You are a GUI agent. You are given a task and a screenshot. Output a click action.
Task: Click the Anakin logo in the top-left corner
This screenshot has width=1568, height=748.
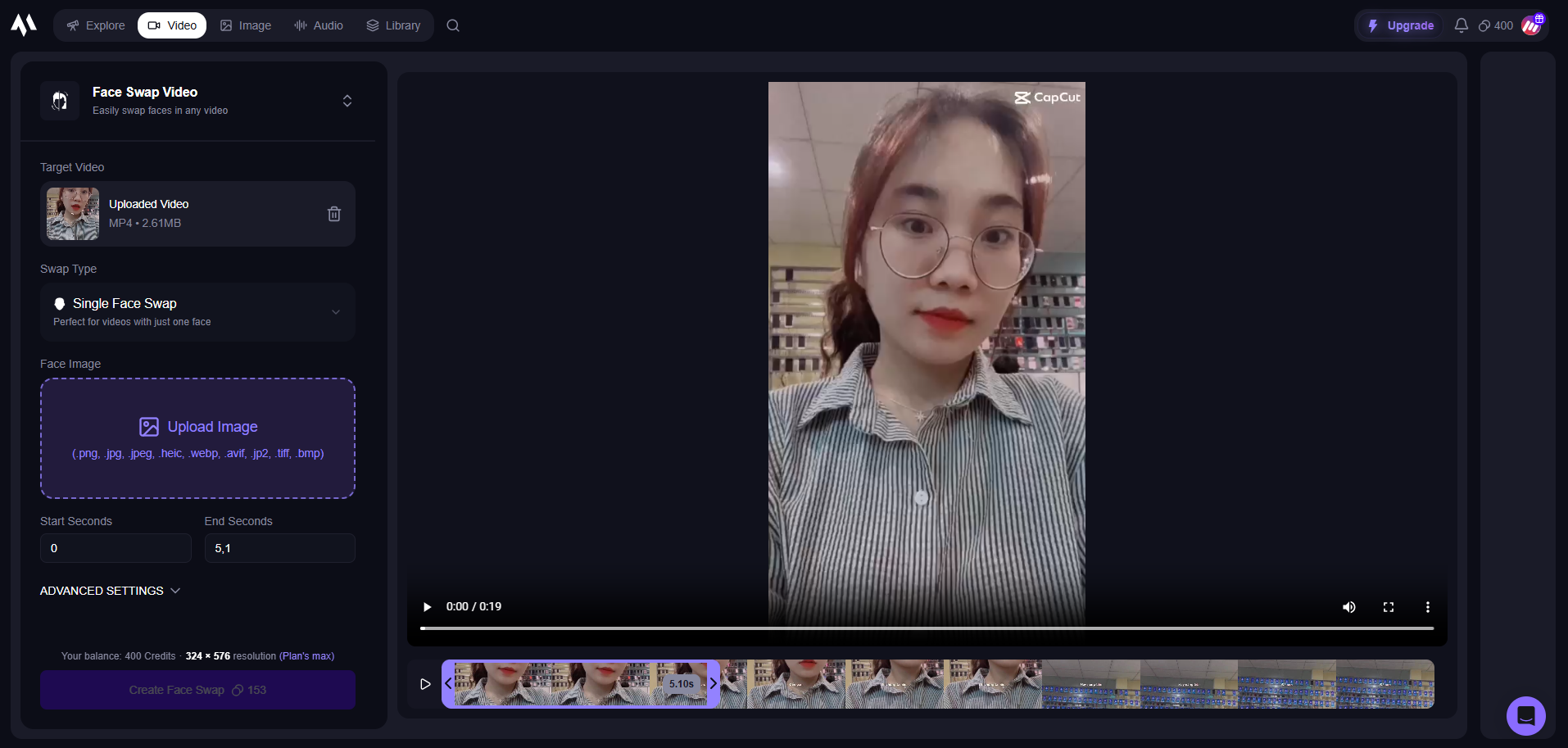point(23,24)
